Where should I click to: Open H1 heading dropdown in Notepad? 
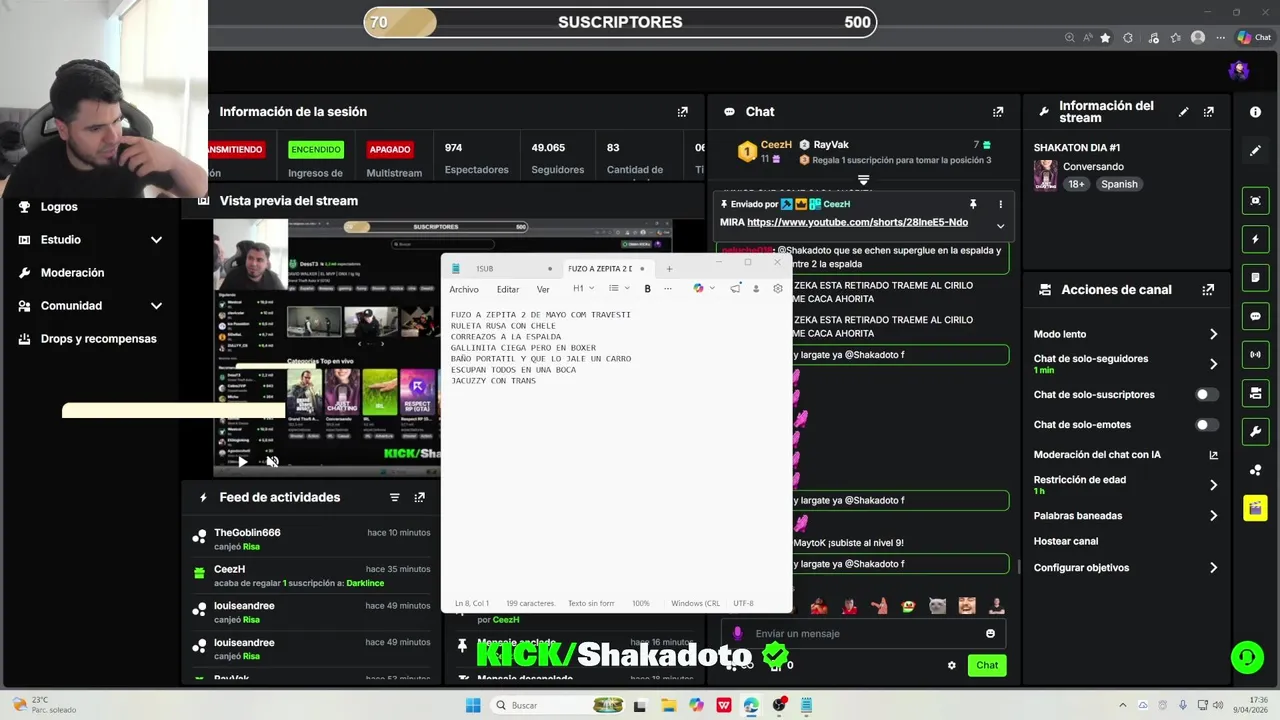(583, 289)
